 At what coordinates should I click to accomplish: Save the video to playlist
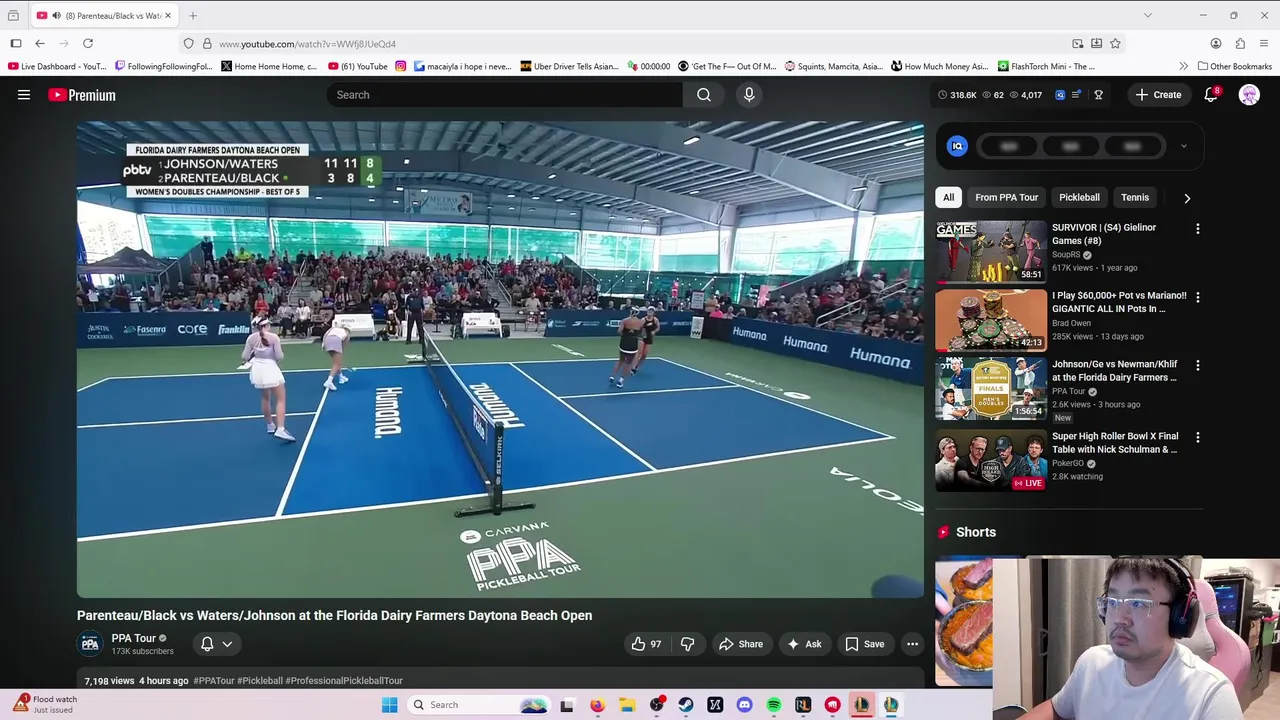865,644
